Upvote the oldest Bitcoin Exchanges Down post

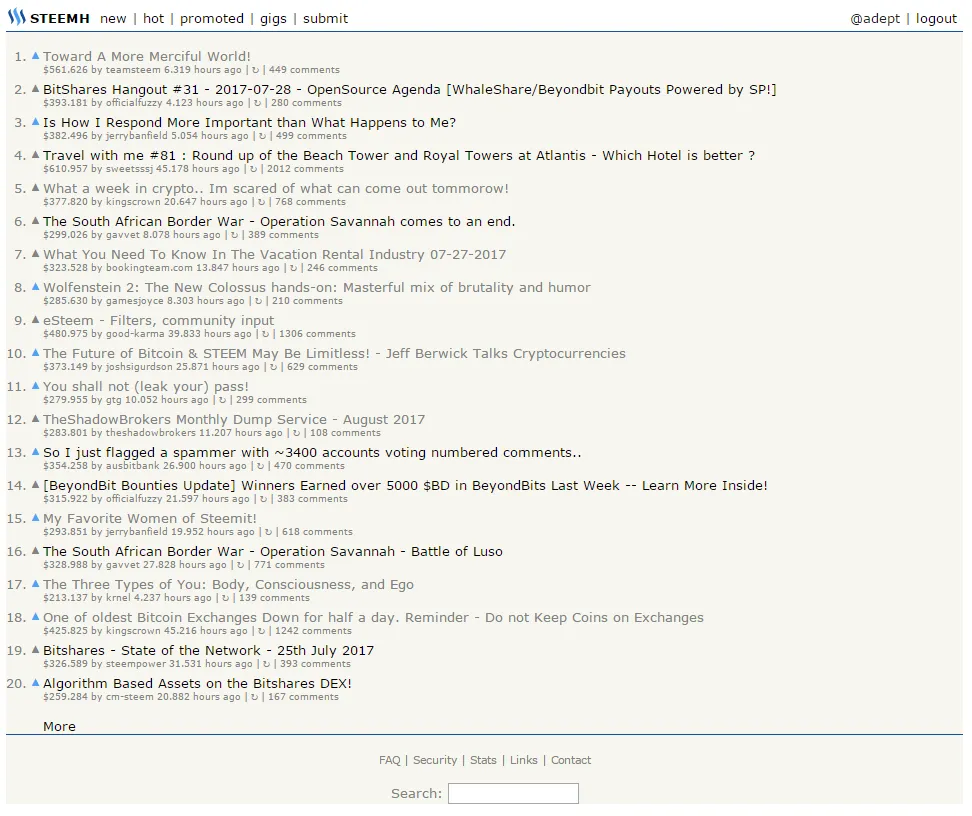pos(35,616)
